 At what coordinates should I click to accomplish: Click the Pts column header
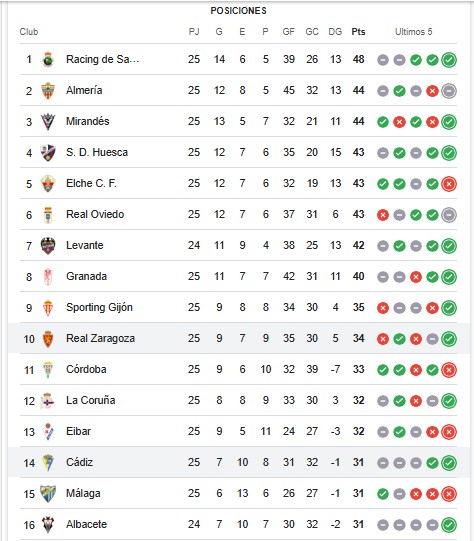358,32
